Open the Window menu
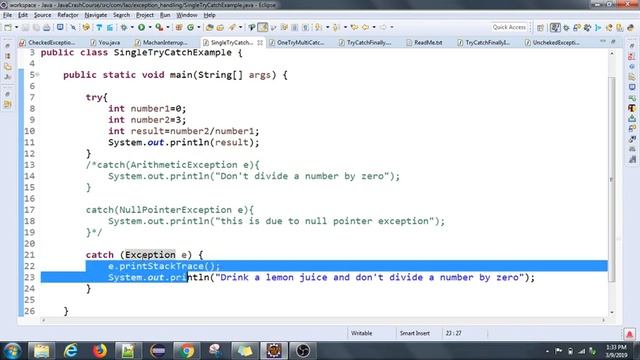The image size is (640, 360). point(187,15)
